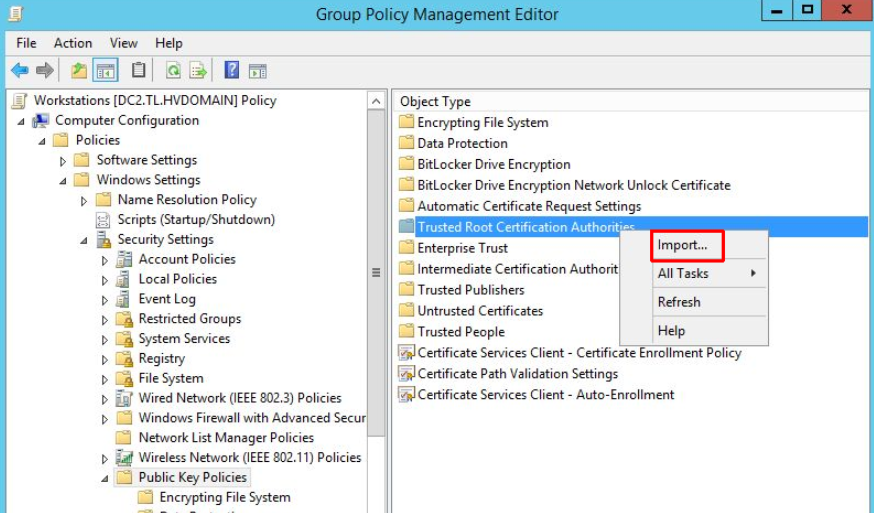Image resolution: width=874 pixels, height=513 pixels.
Task: Click the Export List toolbar icon
Action: pyautogui.click(x=198, y=70)
